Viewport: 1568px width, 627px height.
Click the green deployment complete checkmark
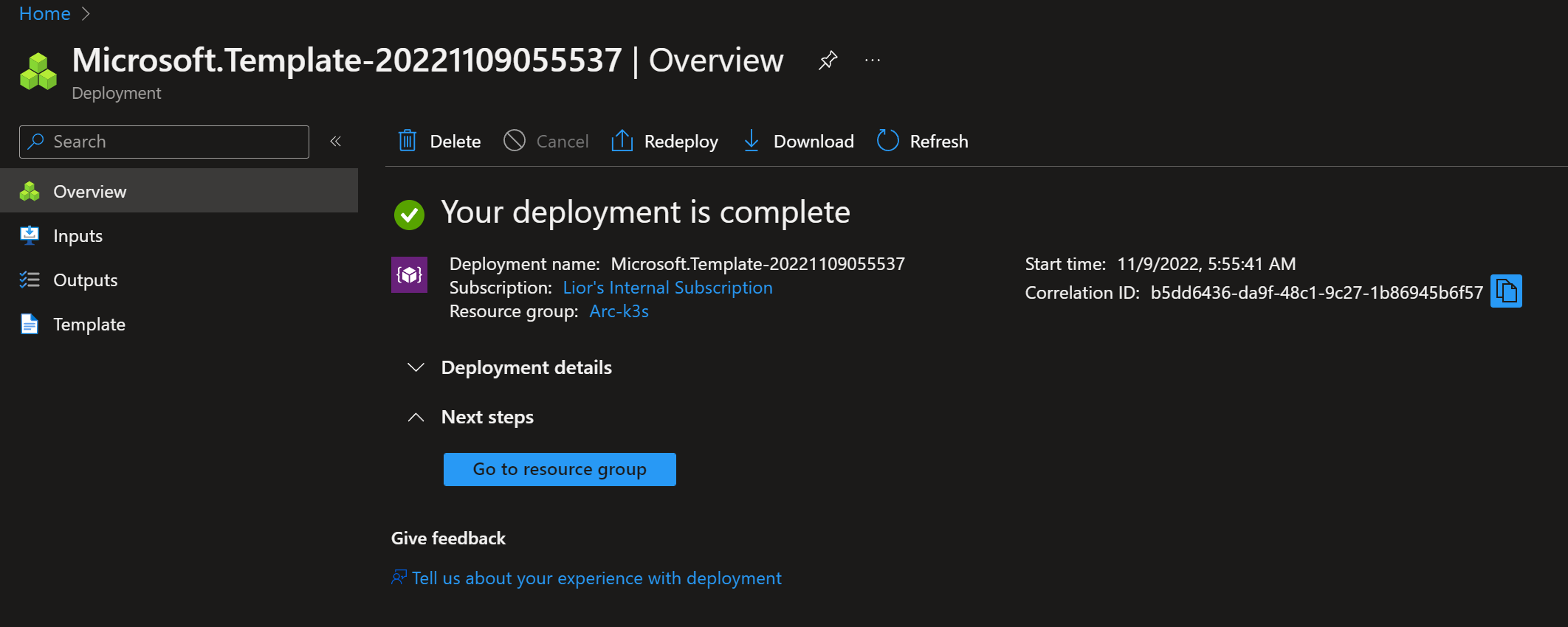click(409, 215)
